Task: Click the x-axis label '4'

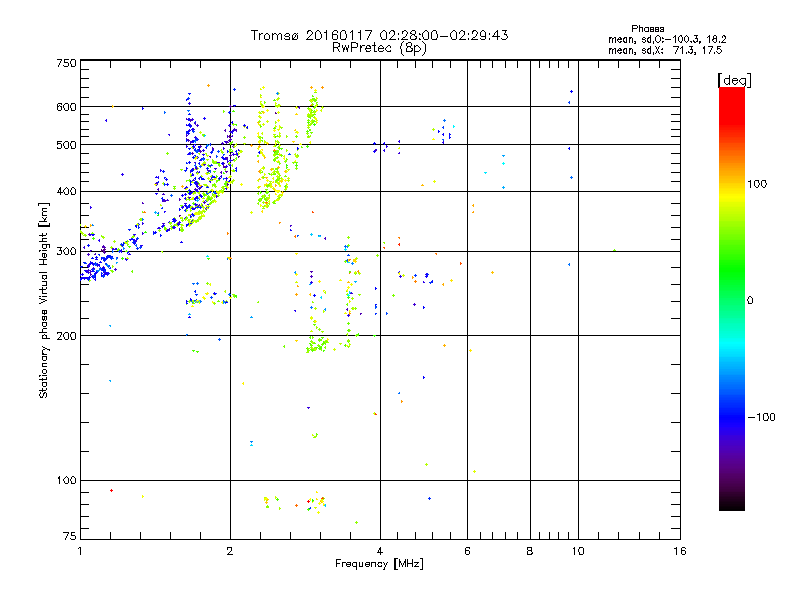Action: [x=380, y=551]
